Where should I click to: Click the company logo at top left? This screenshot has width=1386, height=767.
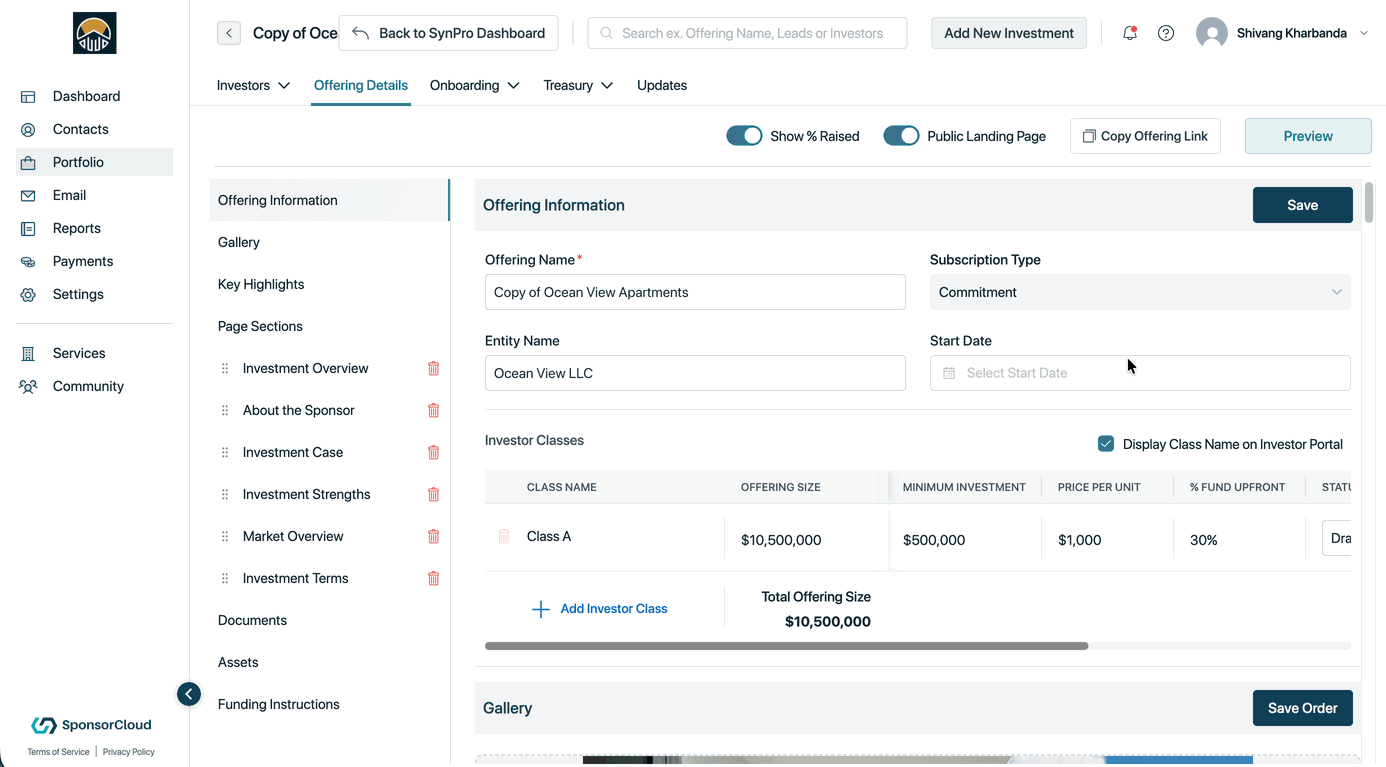(x=95, y=33)
